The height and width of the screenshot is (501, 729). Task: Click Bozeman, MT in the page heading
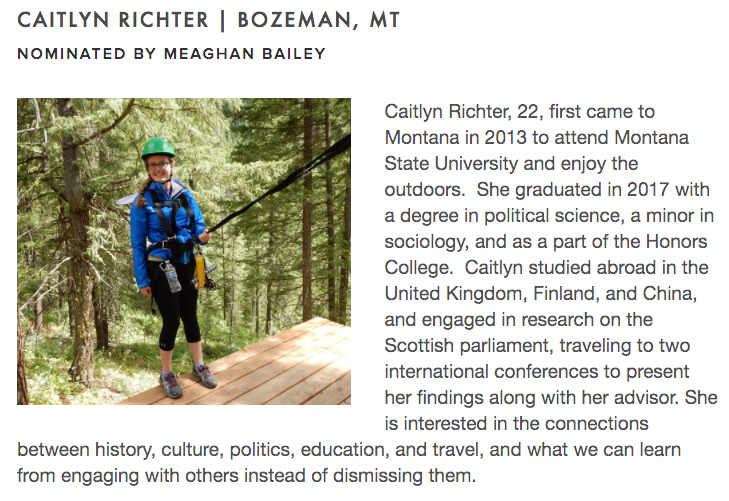point(318,20)
